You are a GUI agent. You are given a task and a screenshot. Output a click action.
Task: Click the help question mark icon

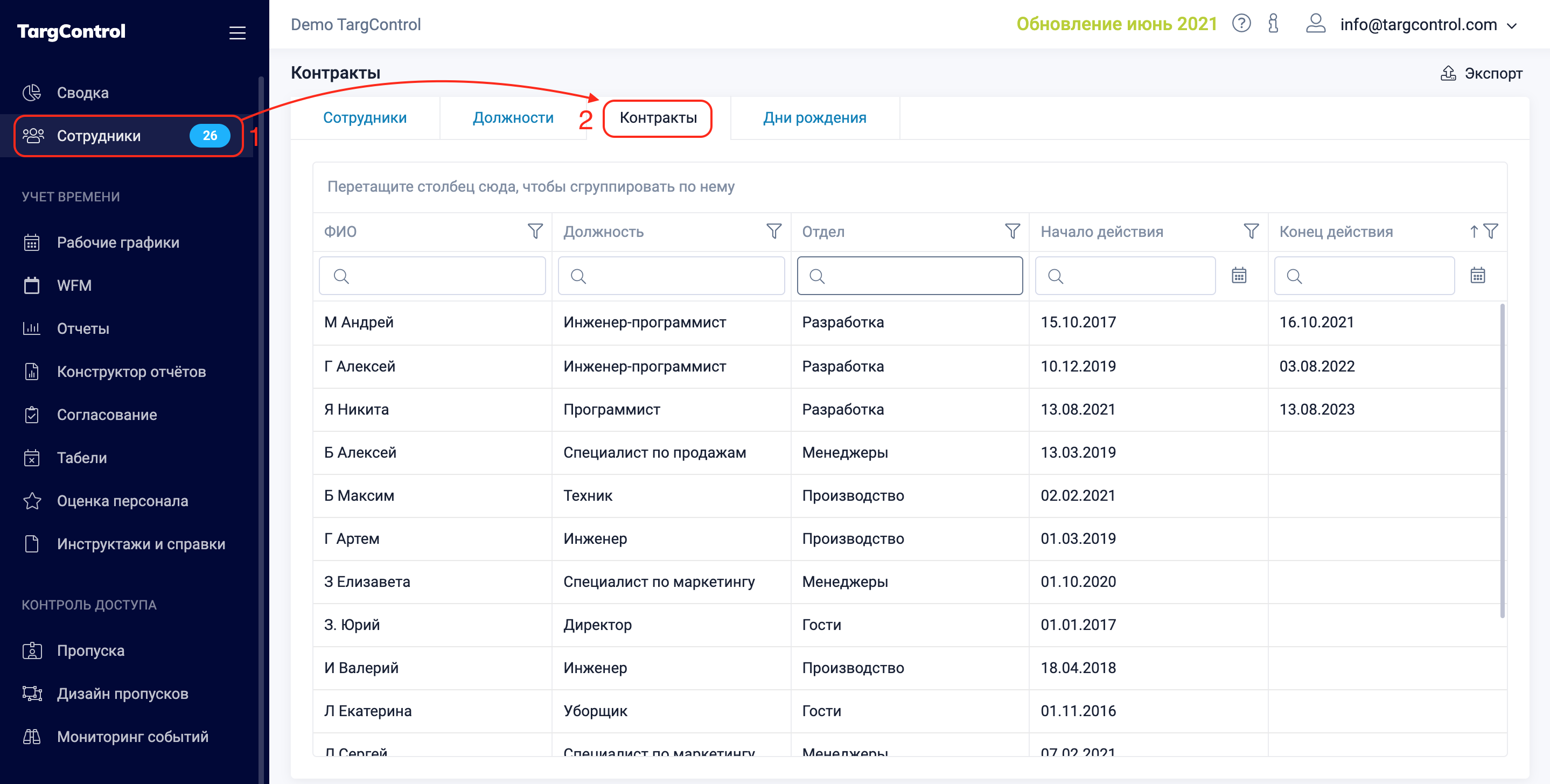coord(1241,24)
